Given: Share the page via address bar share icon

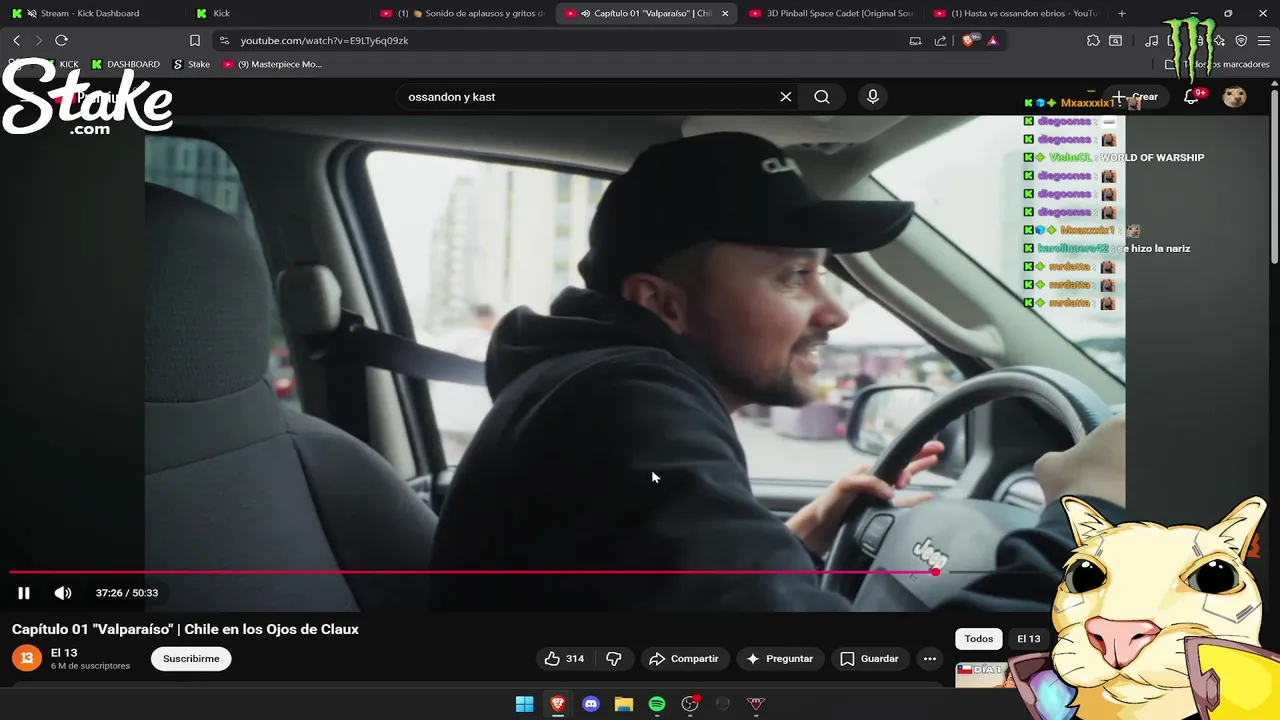Looking at the screenshot, I should coord(940,40).
